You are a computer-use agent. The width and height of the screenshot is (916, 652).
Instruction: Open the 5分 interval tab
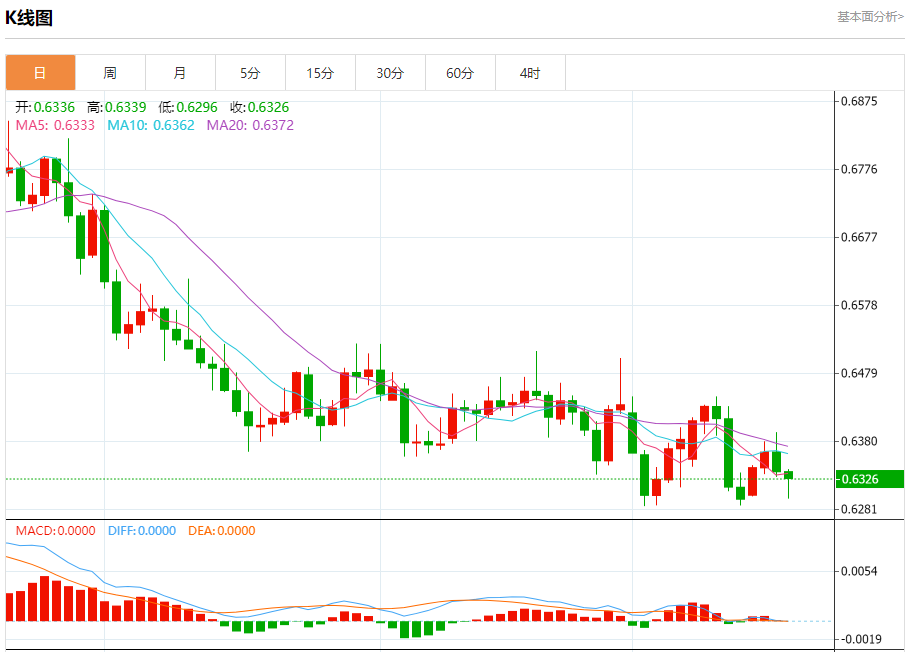coord(251,72)
